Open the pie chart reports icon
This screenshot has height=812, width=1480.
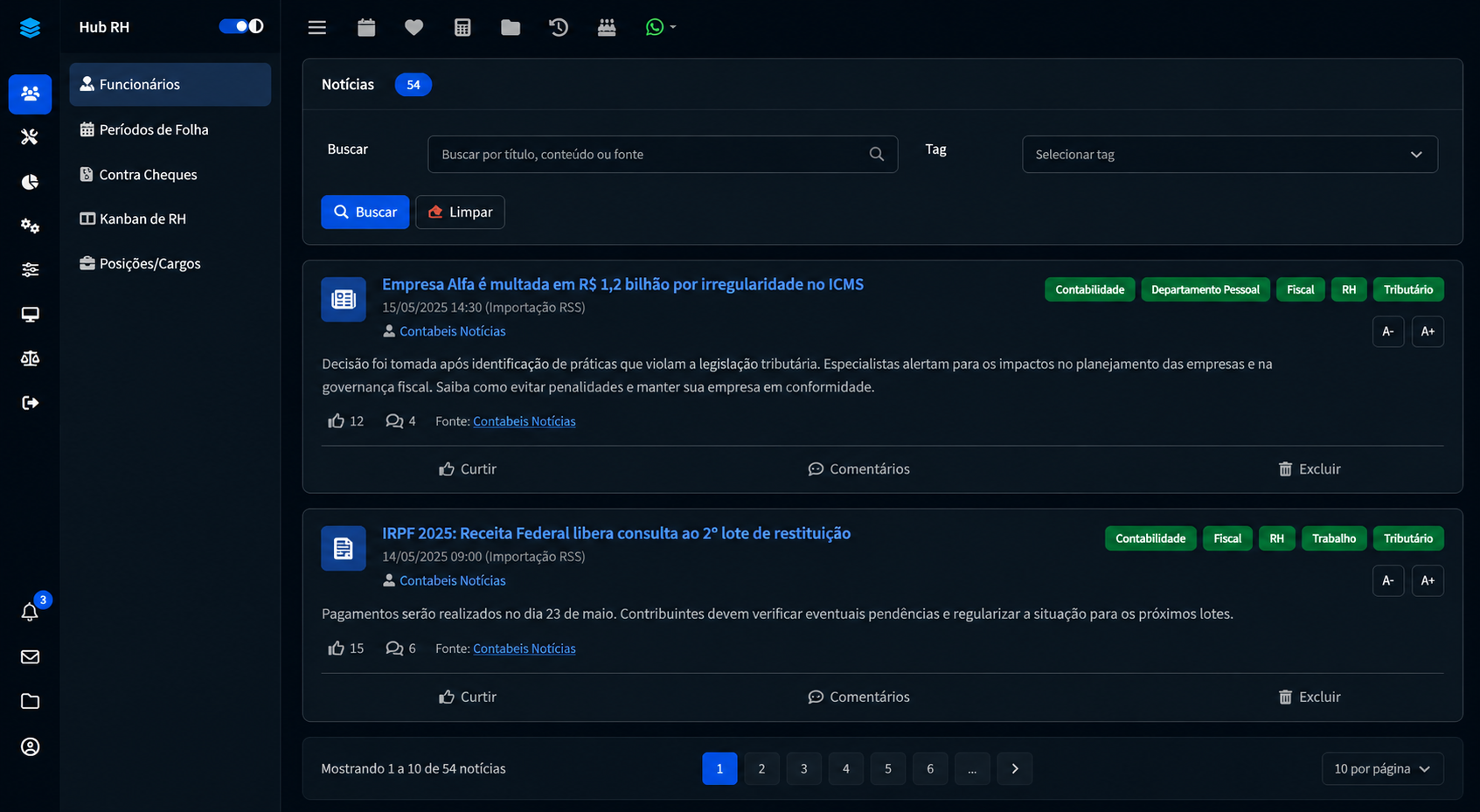[x=30, y=182]
